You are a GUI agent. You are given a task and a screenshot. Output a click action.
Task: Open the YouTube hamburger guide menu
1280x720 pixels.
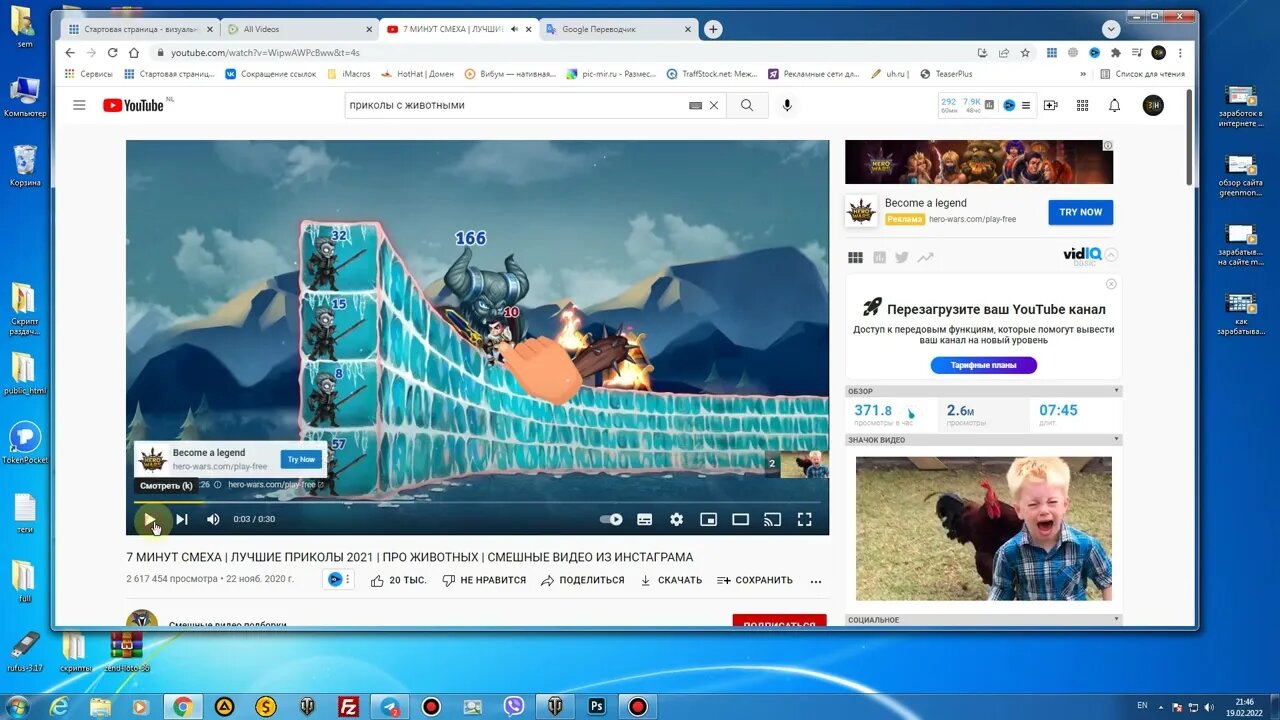tap(79, 105)
